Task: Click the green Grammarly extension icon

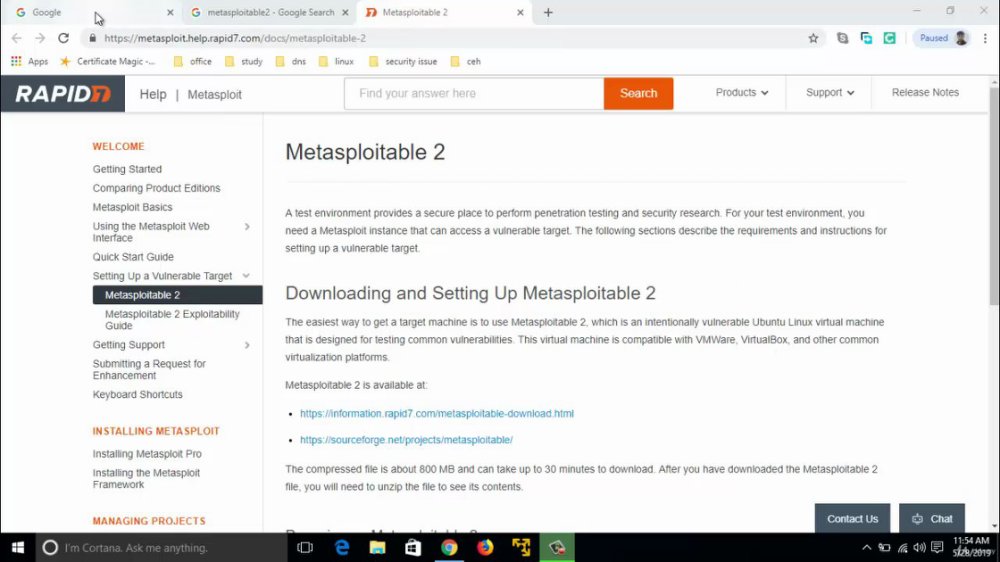Action: [890, 38]
